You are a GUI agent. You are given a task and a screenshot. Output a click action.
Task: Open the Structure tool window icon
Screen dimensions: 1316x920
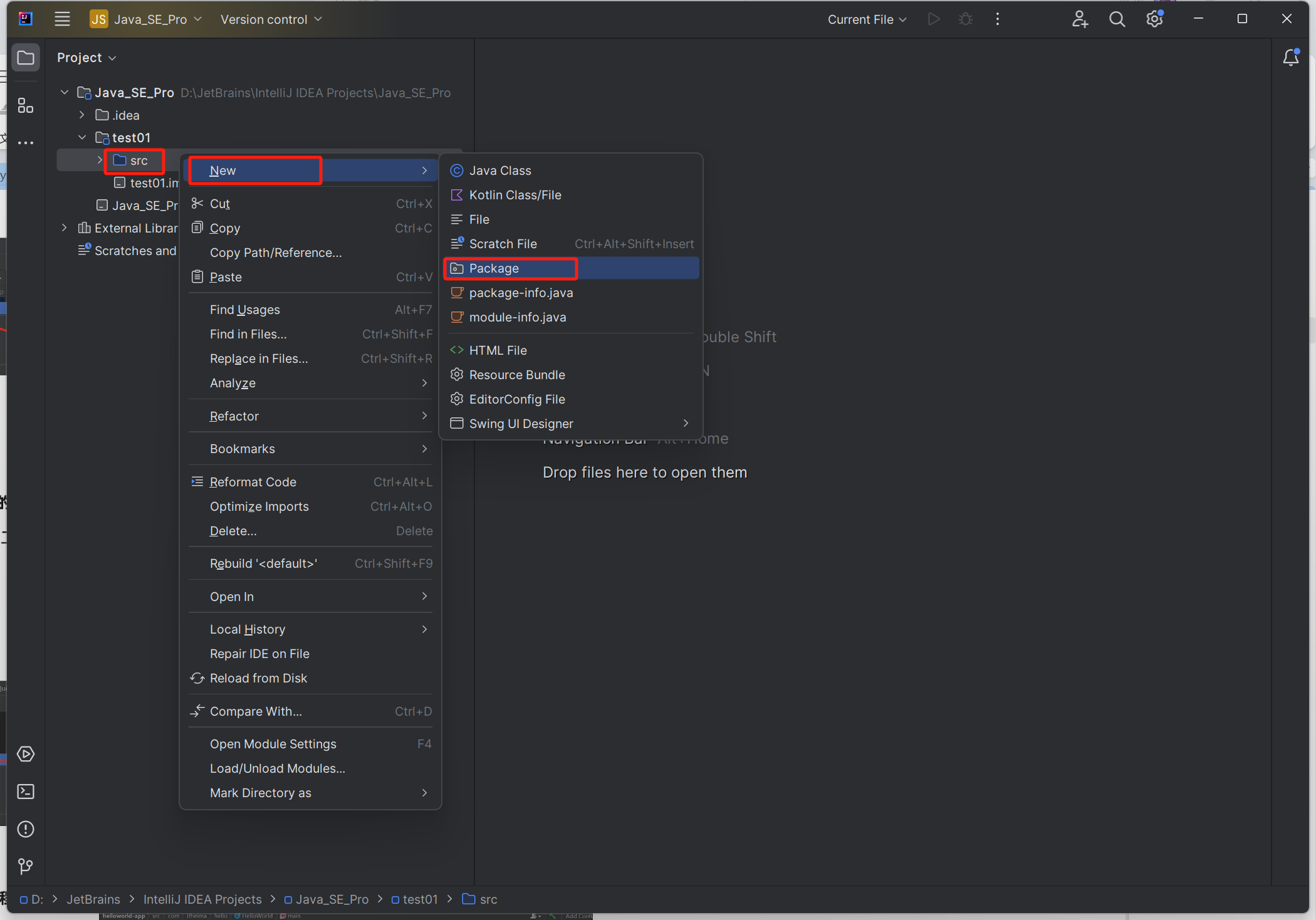[x=26, y=105]
